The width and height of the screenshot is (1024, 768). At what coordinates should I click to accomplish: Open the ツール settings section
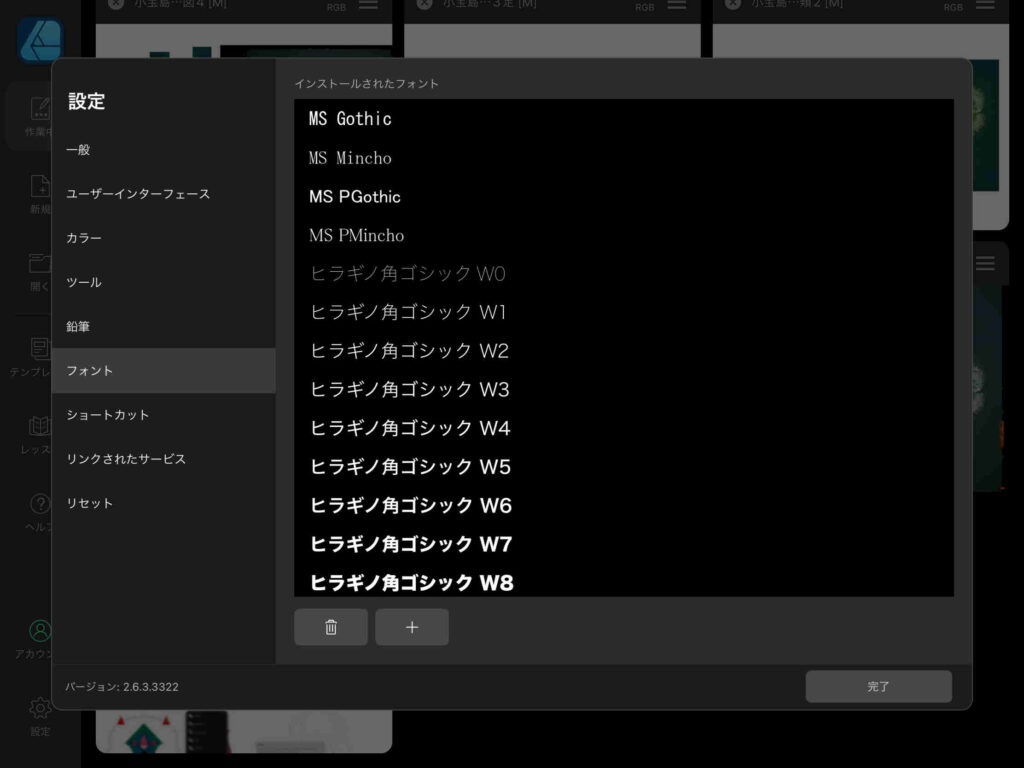[163, 282]
